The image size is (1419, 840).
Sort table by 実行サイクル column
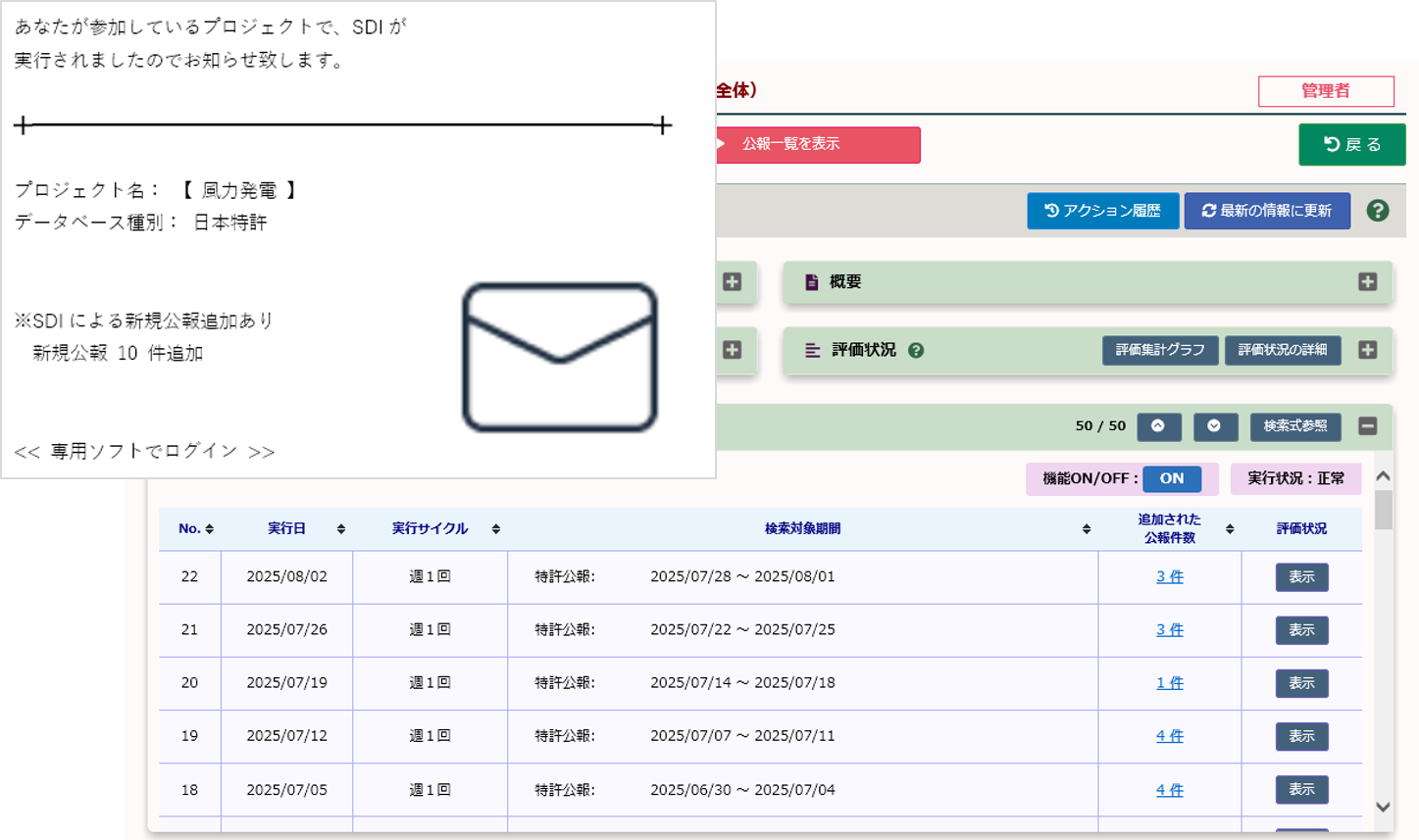(496, 529)
